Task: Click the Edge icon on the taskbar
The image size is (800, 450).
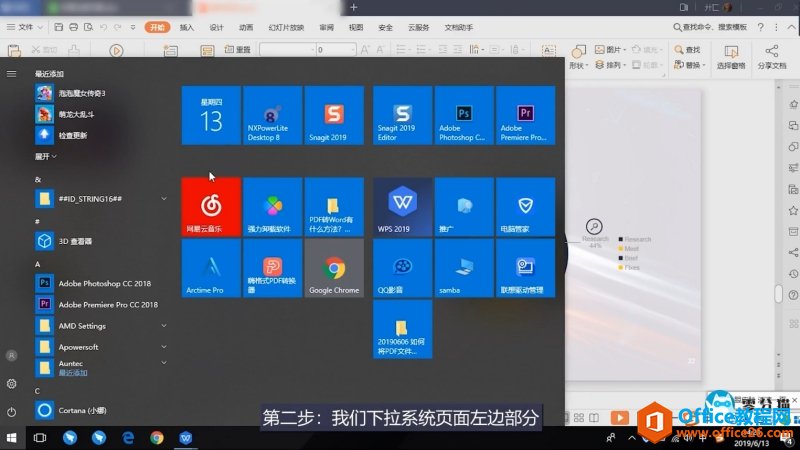Action: pyautogui.click(x=128, y=437)
